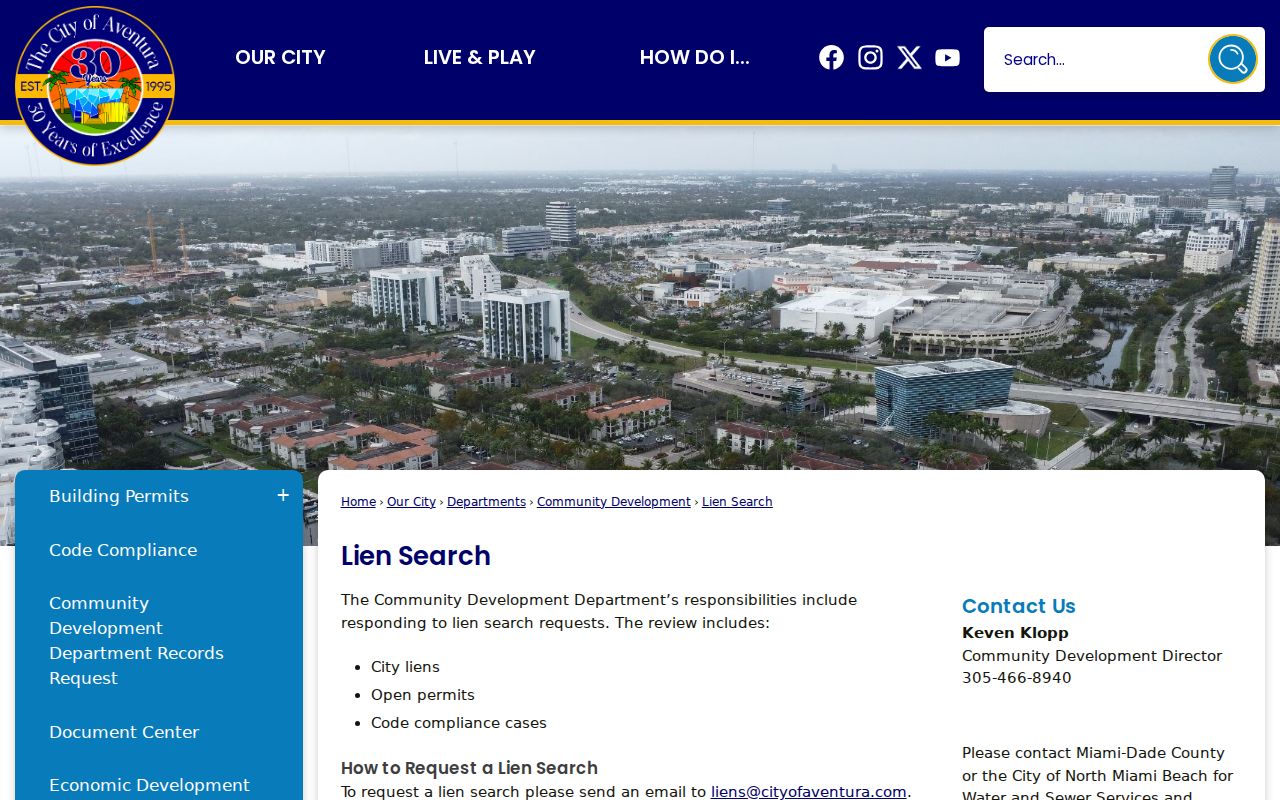Screen dimensions: 1280x800
Task: Click the 'Code compliance cases' bullet
Action: tap(459, 723)
